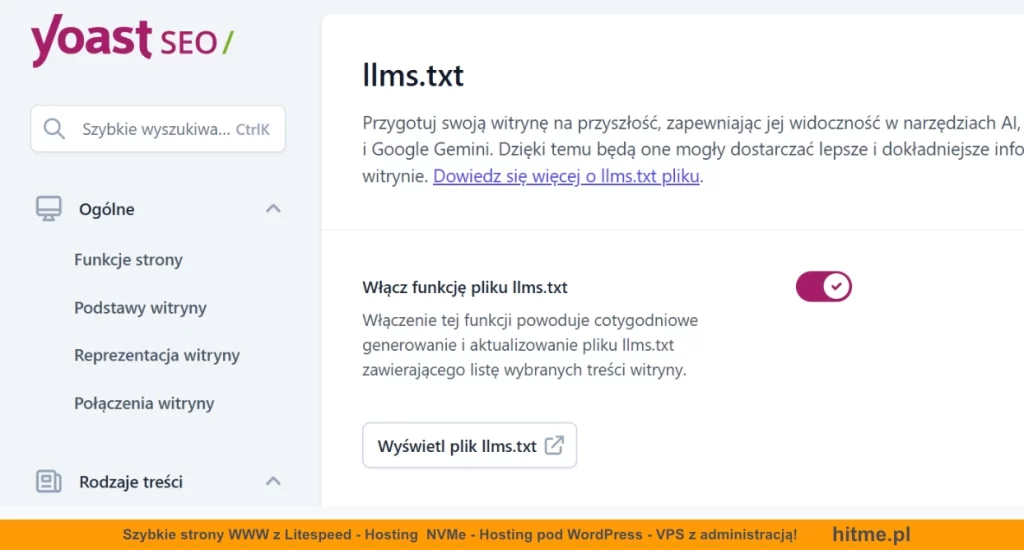This screenshot has width=1024, height=550.
Task: Click the CtrlK shortcut hint
Action: tap(253, 129)
